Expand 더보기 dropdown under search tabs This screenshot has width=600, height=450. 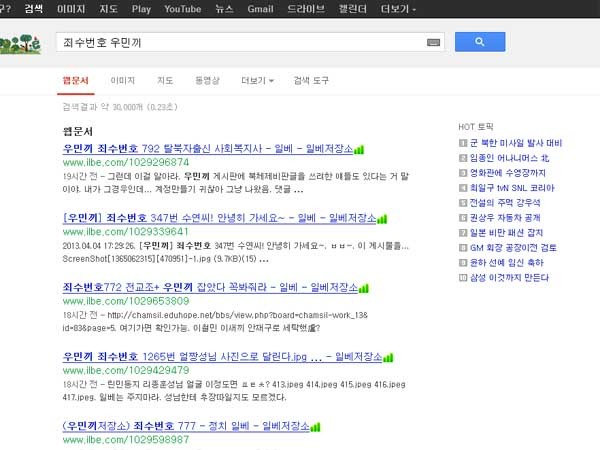[x=257, y=80]
